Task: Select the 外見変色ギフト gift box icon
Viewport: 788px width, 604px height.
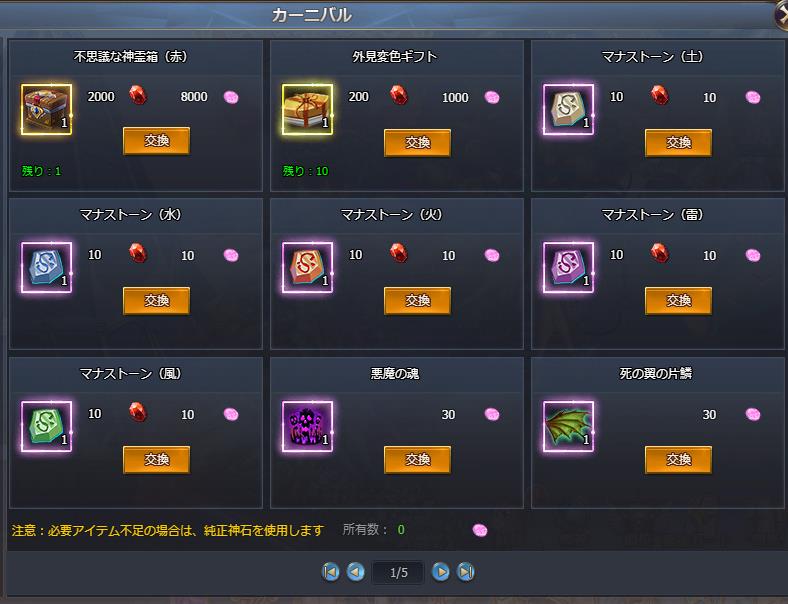Action: click(x=307, y=110)
